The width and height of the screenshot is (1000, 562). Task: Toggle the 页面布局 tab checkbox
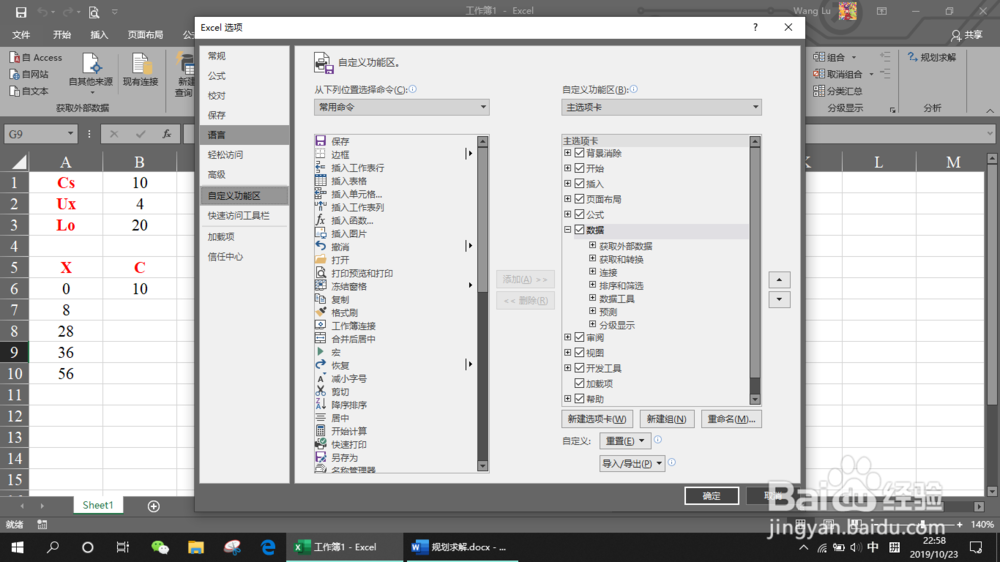click(579, 199)
